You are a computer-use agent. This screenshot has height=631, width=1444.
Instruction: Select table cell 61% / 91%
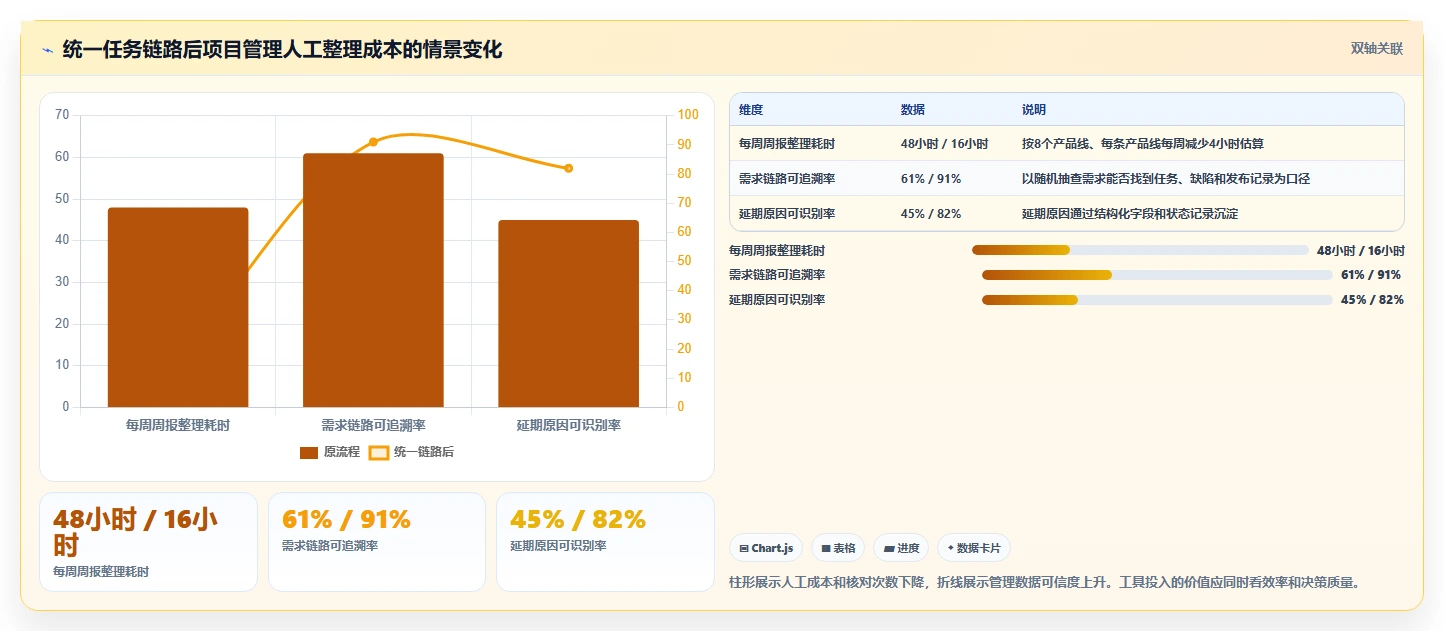[x=931, y=179]
